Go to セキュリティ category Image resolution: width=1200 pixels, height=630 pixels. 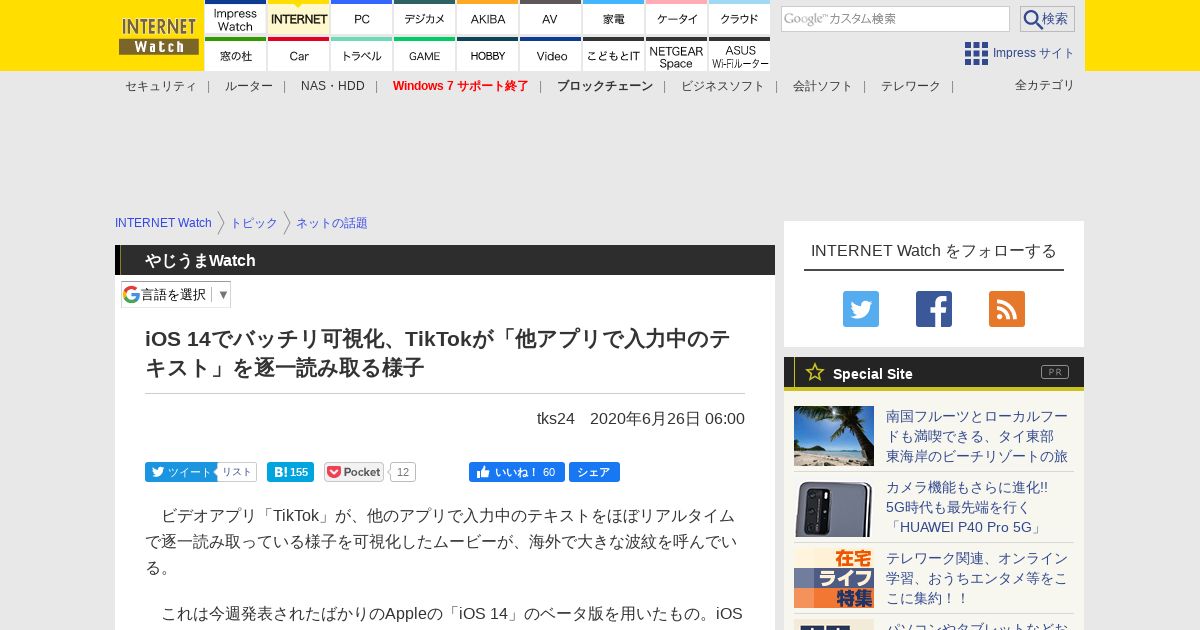click(x=161, y=86)
